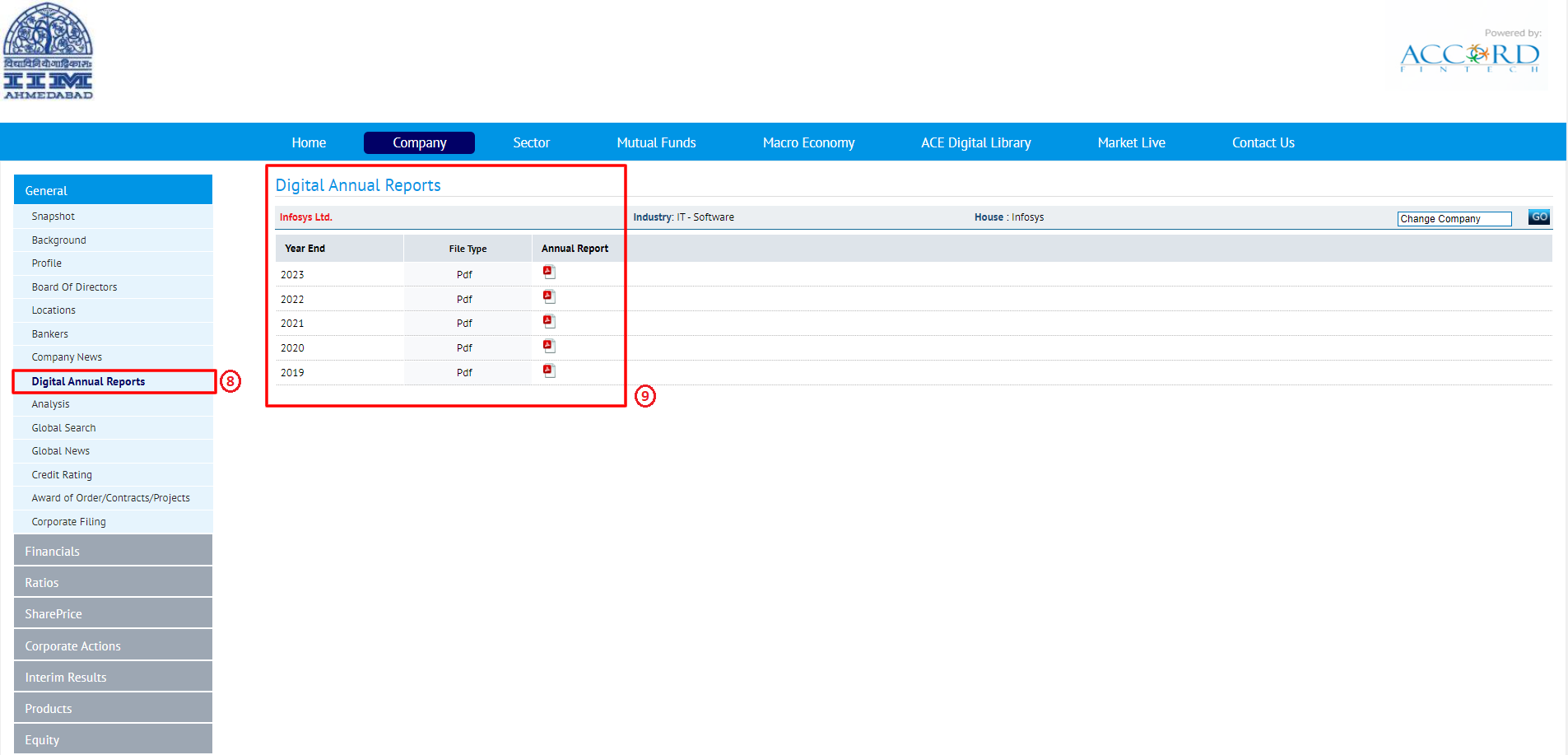Go to the Home menu

(309, 142)
